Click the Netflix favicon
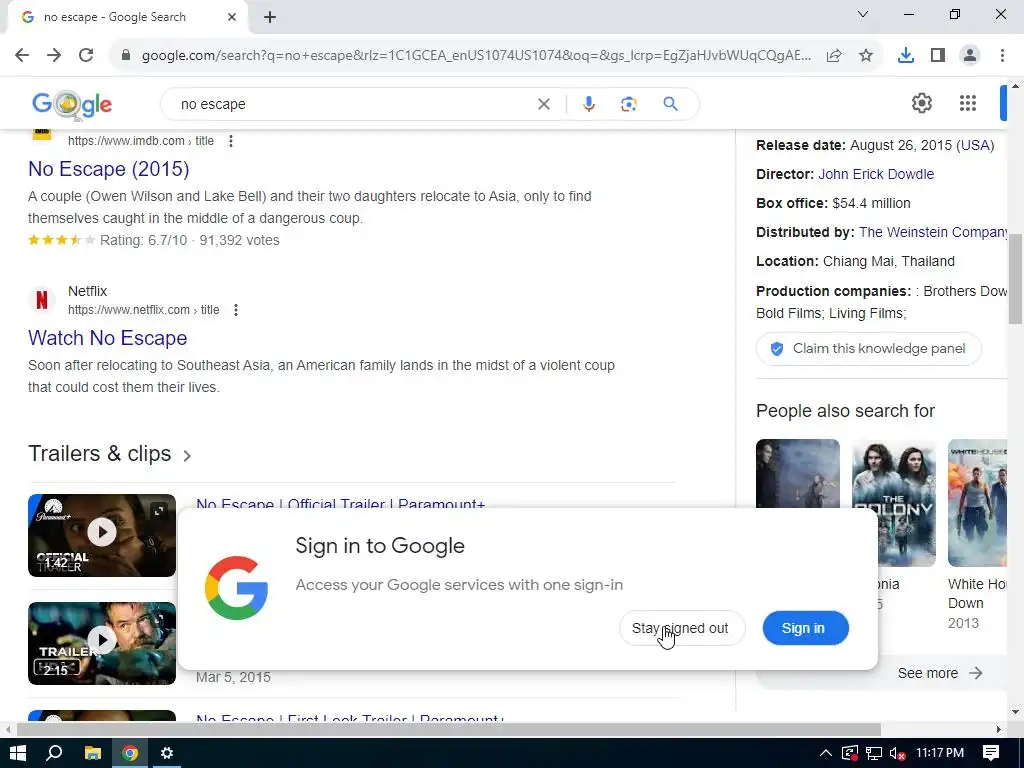The image size is (1024, 768). pyautogui.click(x=42, y=300)
